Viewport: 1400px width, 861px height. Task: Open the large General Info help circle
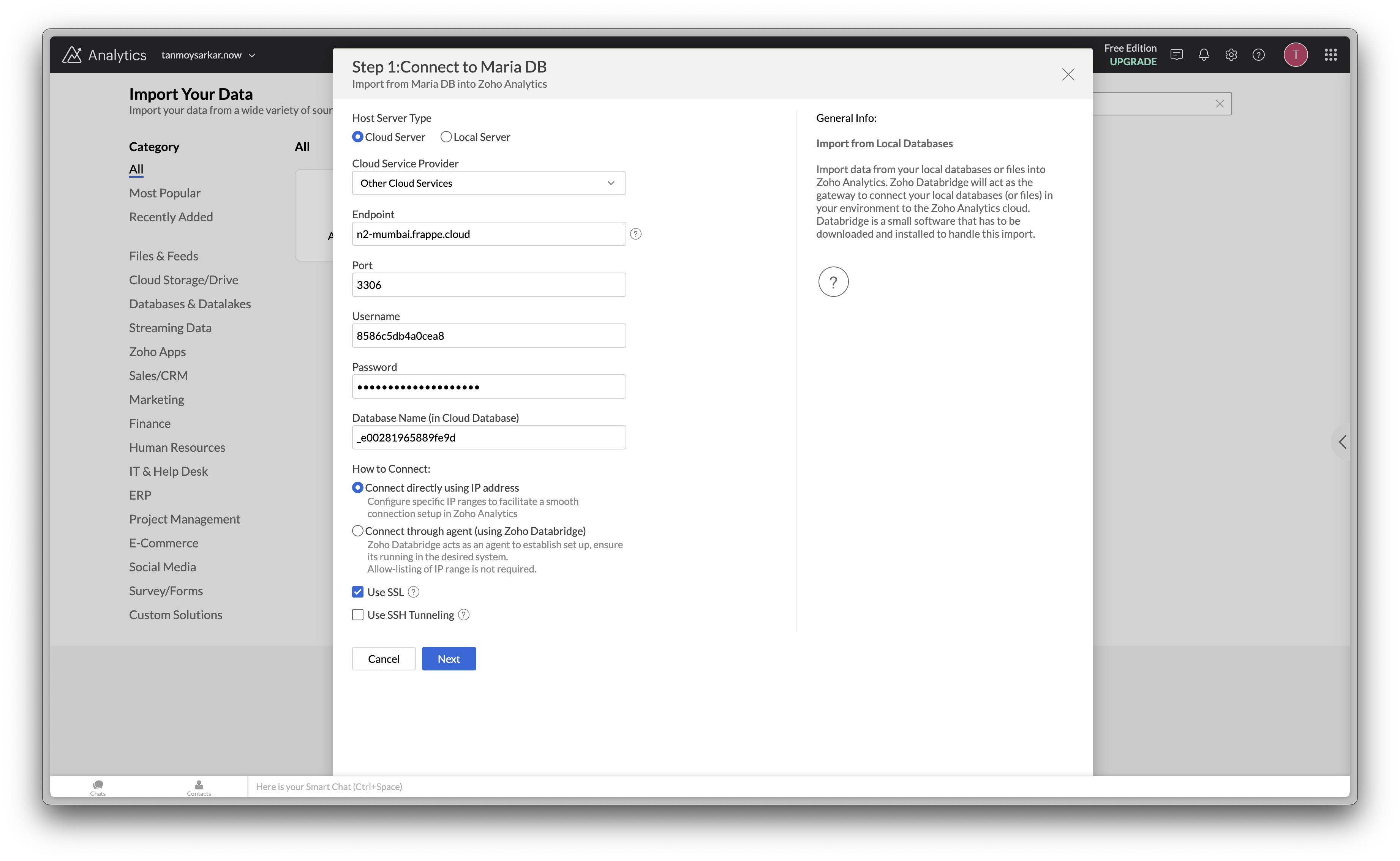pyautogui.click(x=833, y=282)
